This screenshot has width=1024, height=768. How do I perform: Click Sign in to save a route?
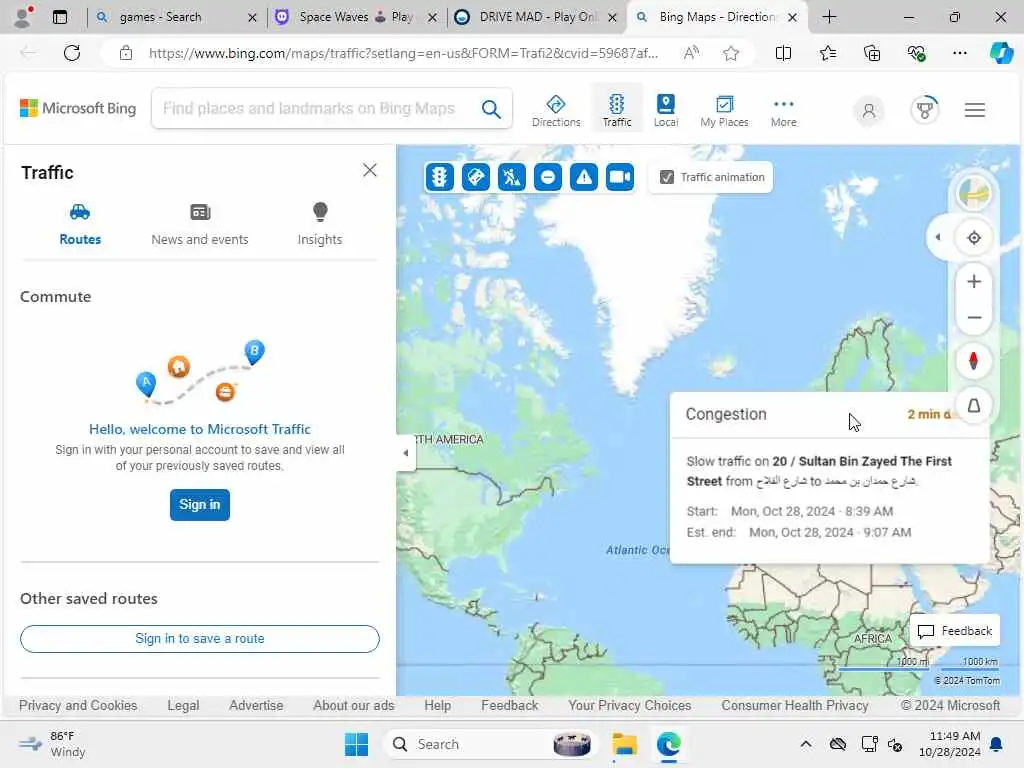[200, 639]
